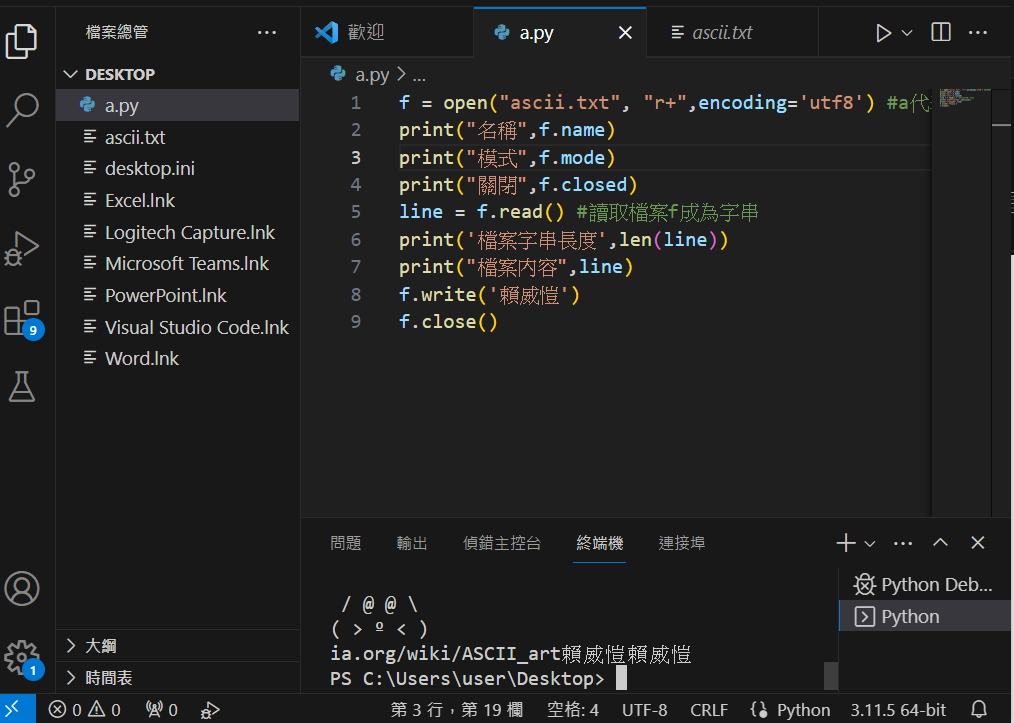
Task: Select interpreter 3.11.5 64-bit in status bar
Action: pyautogui.click(x=898, y=710)
